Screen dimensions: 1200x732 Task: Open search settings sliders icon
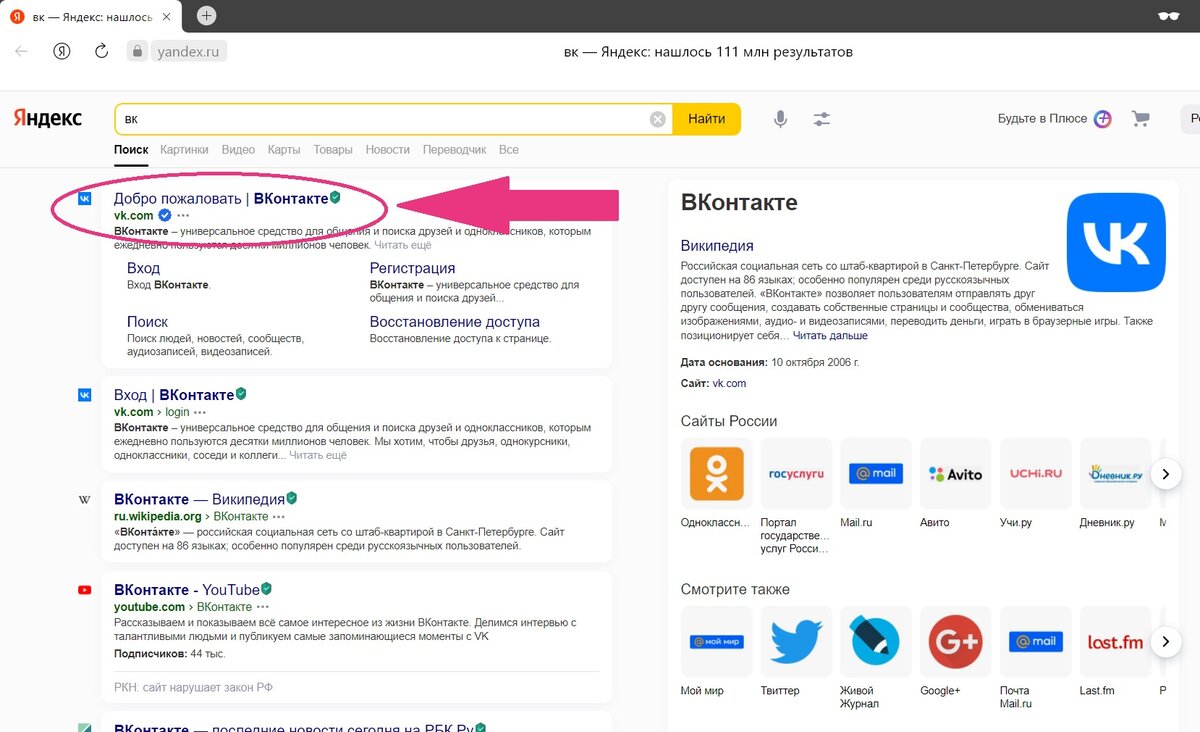[x=822, y=119]
